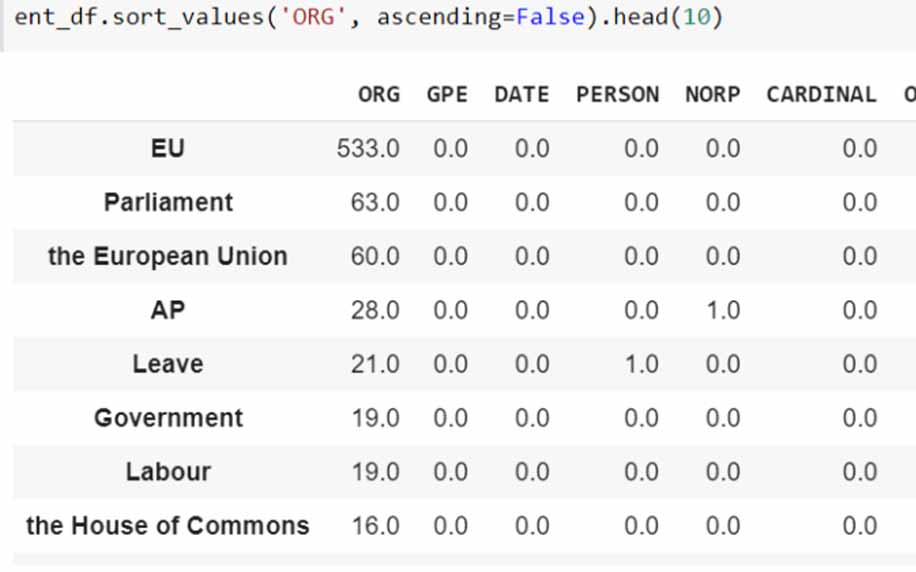Click the AP row label
Viewport: 916px width, 572px height.
click(x=168, y=310)
